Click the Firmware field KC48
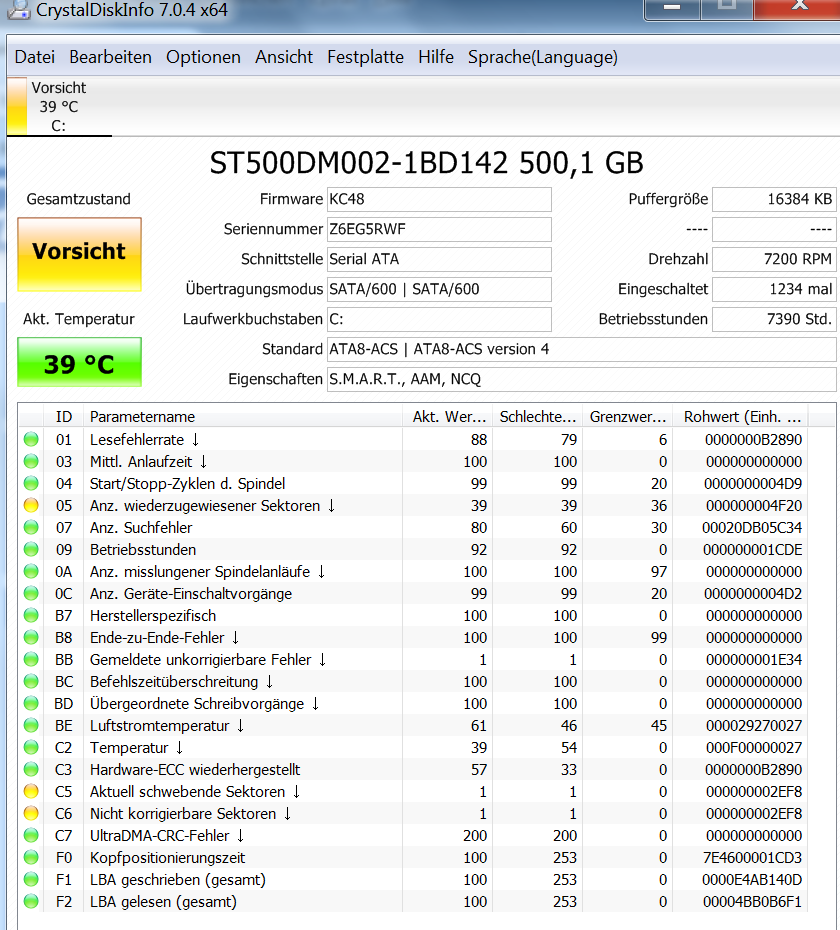840x930 pixels. coord(439,199)
